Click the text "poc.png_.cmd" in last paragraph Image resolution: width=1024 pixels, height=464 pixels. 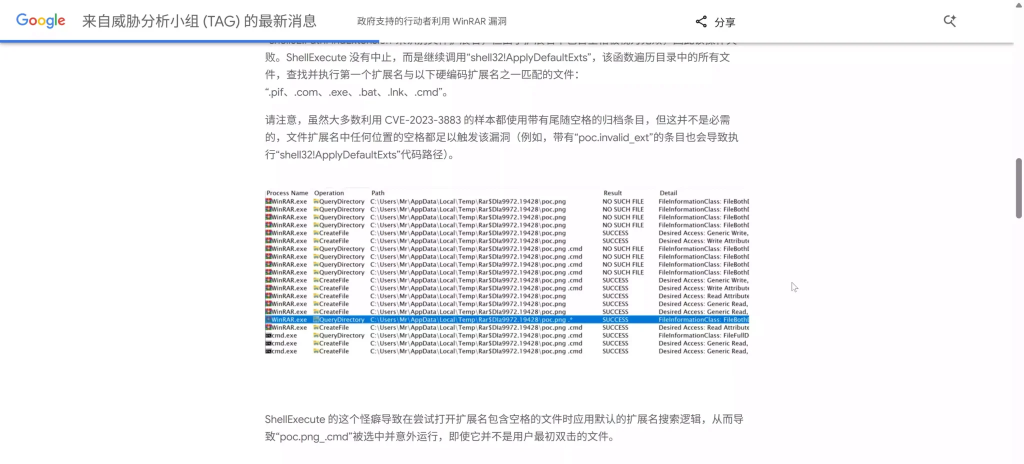(x=317, y=437)
